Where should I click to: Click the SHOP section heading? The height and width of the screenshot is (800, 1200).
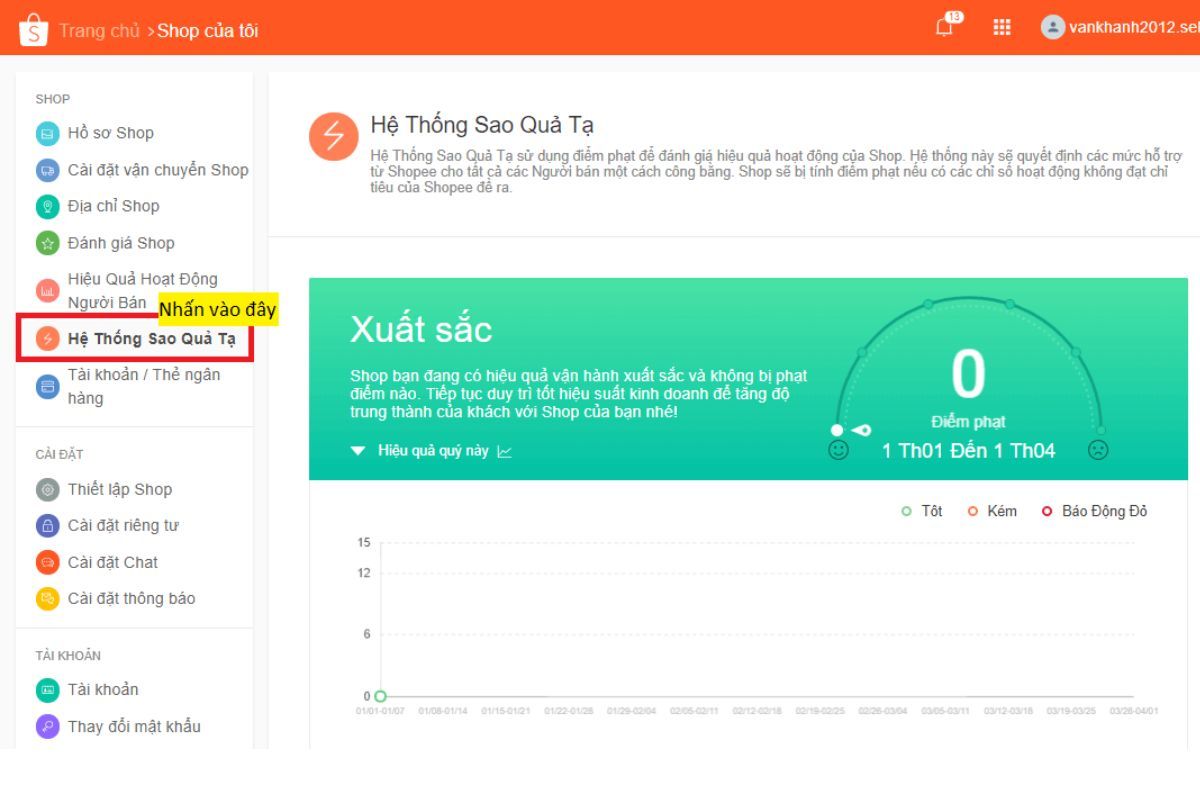pyautogui.click(x=53, y=99)
